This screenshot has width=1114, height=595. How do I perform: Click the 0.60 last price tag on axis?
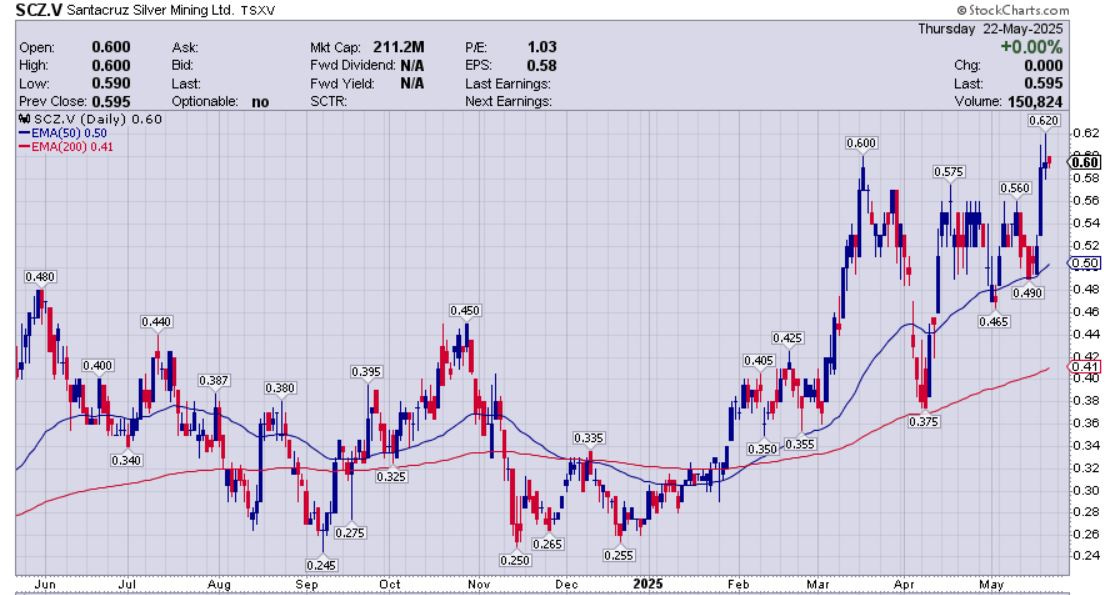(1085, 162)
